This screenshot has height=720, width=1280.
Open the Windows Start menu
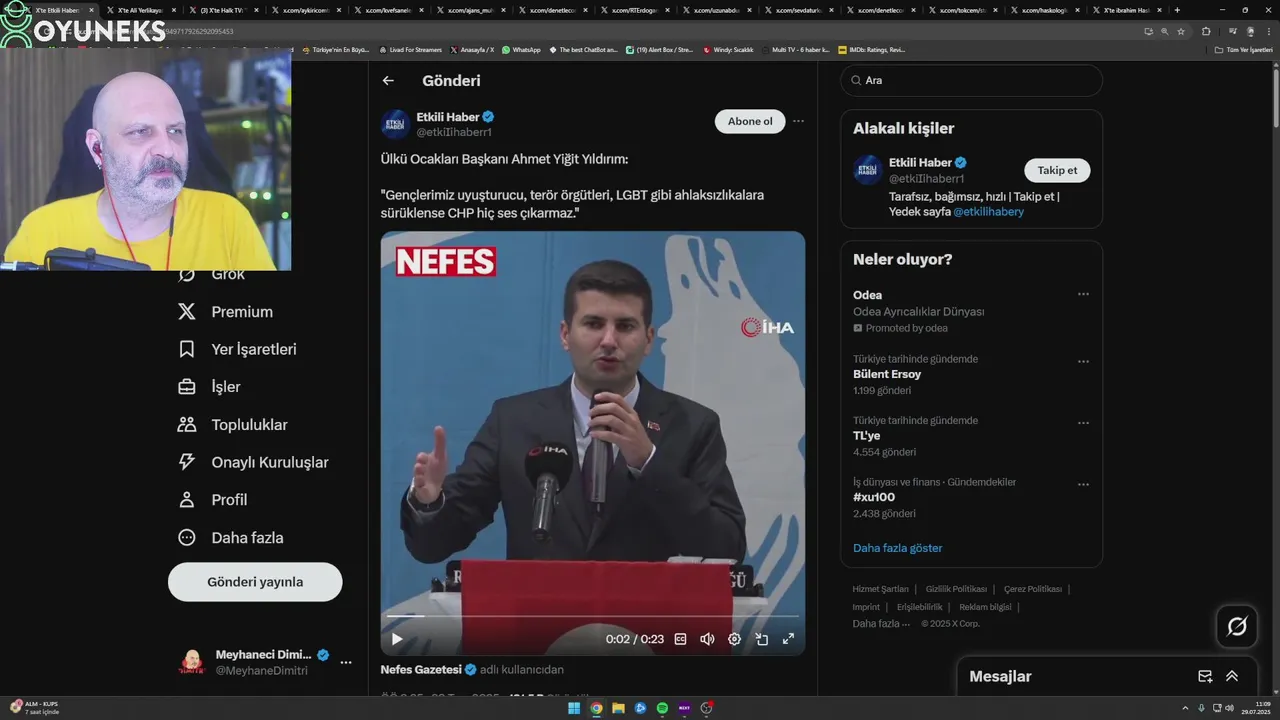(x=574, y=708)
